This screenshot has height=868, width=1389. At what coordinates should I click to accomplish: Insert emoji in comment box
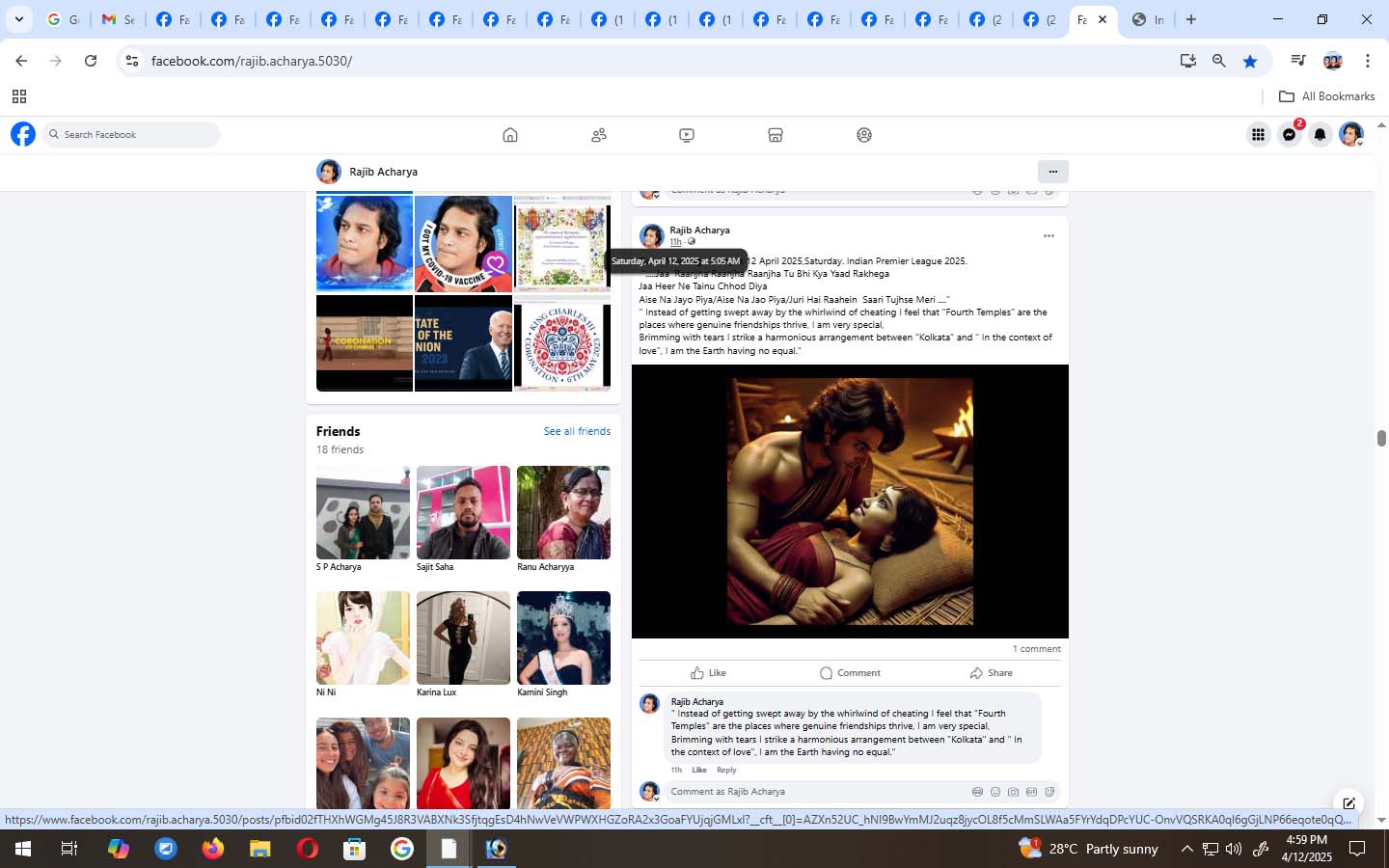click(x=995, y=792)
